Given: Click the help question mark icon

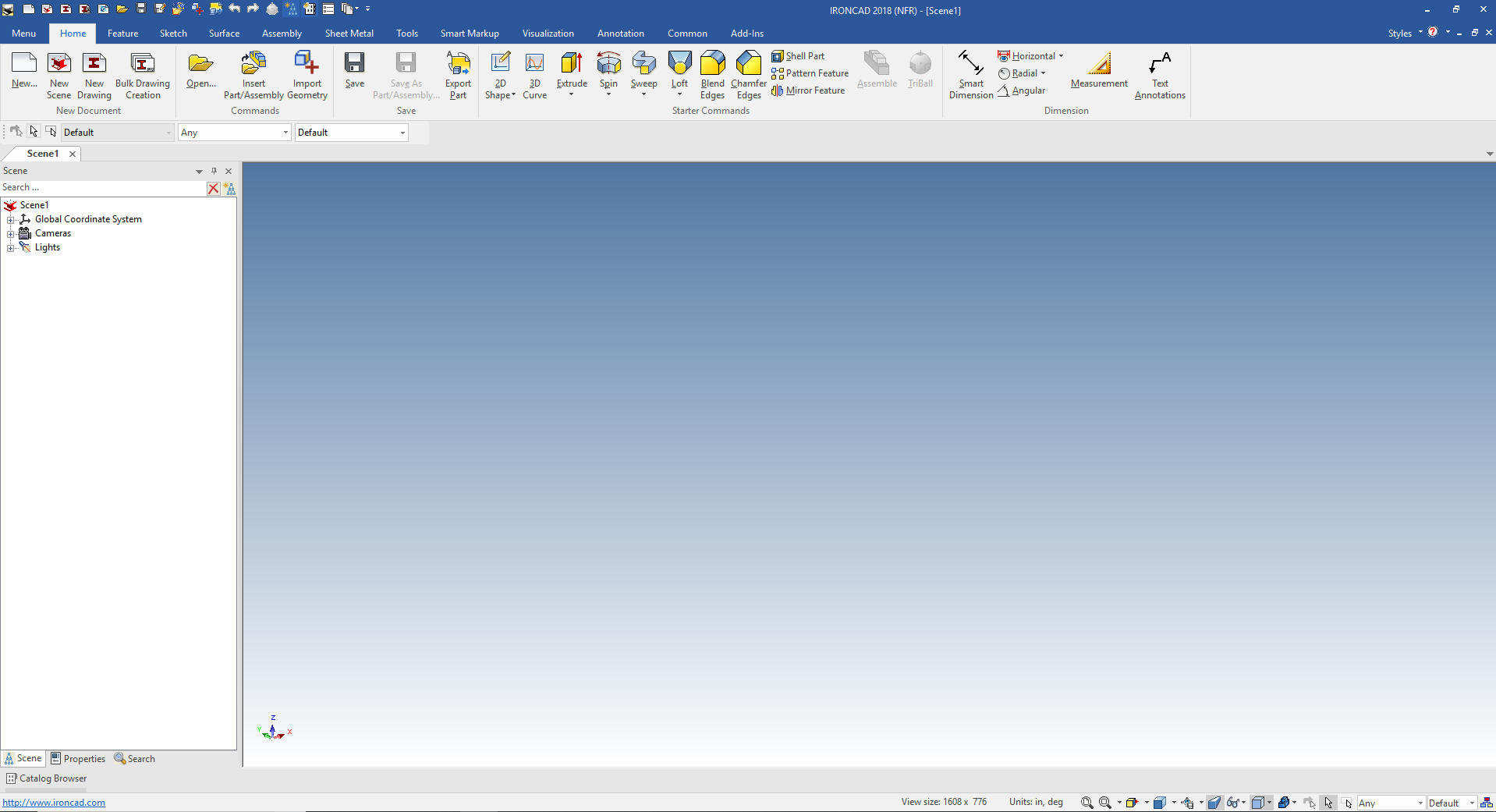Looking at the screenshot, I should 1433,33.
